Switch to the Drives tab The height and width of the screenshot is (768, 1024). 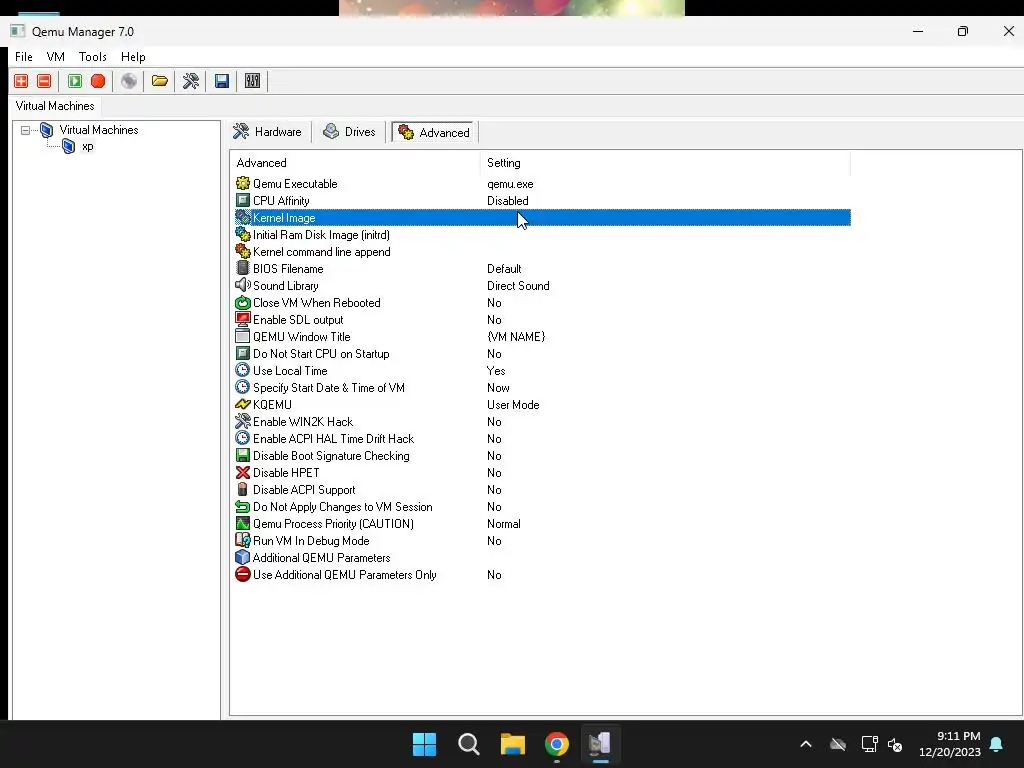click(x=349, y=132)
